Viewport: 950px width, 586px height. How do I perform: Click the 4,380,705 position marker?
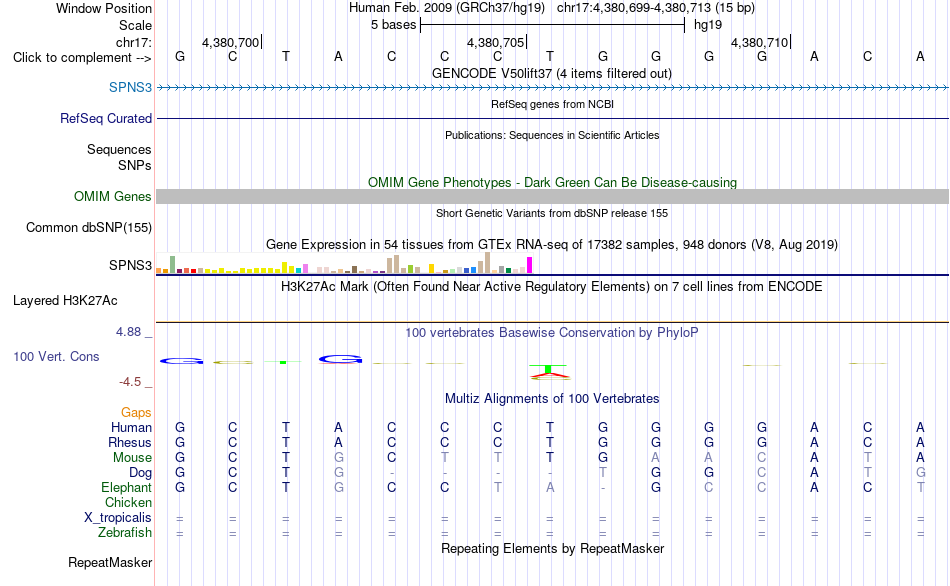pos(496,42)
